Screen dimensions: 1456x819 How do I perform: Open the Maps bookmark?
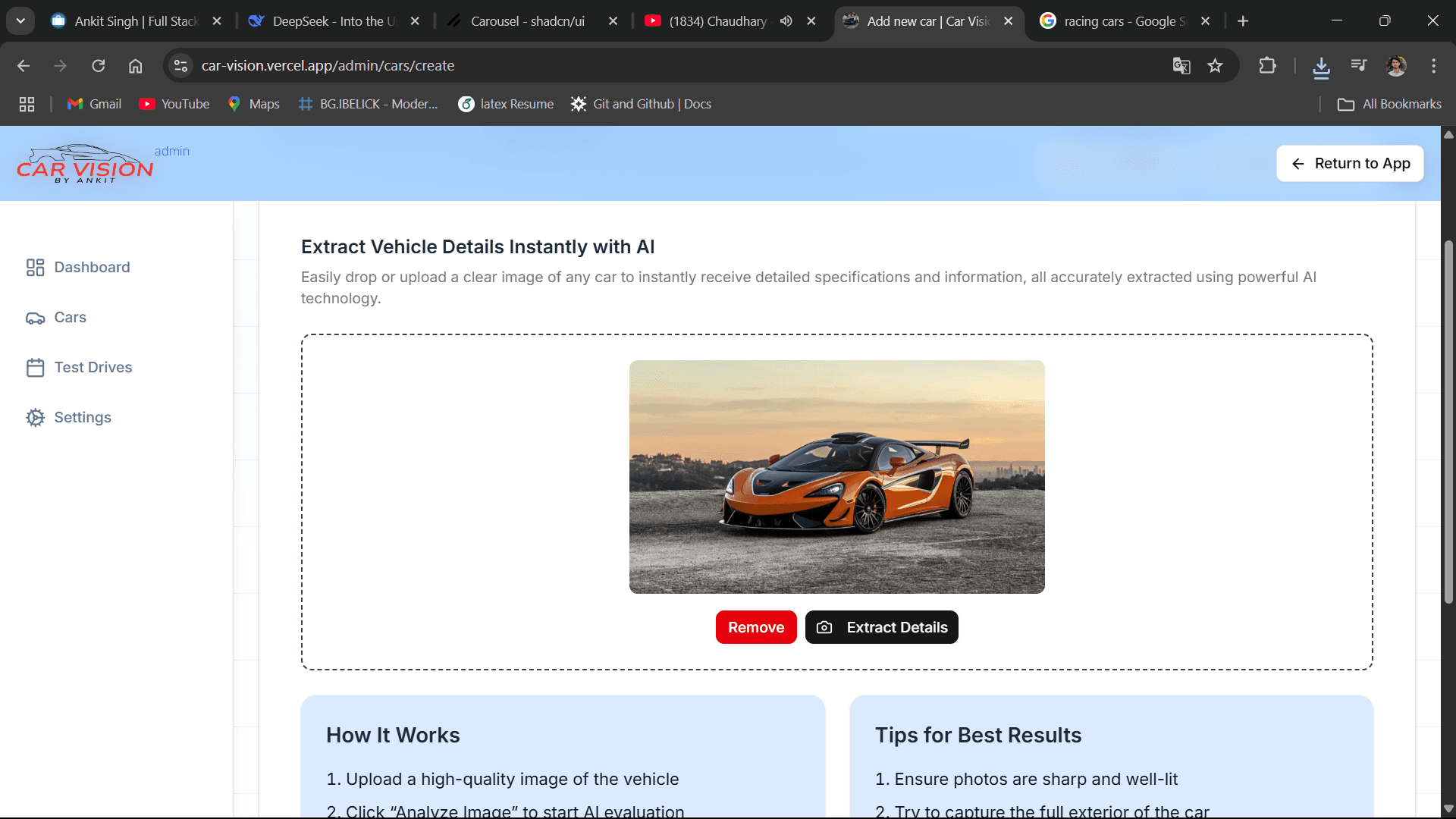pyautogui.click(x=253, y=104)
